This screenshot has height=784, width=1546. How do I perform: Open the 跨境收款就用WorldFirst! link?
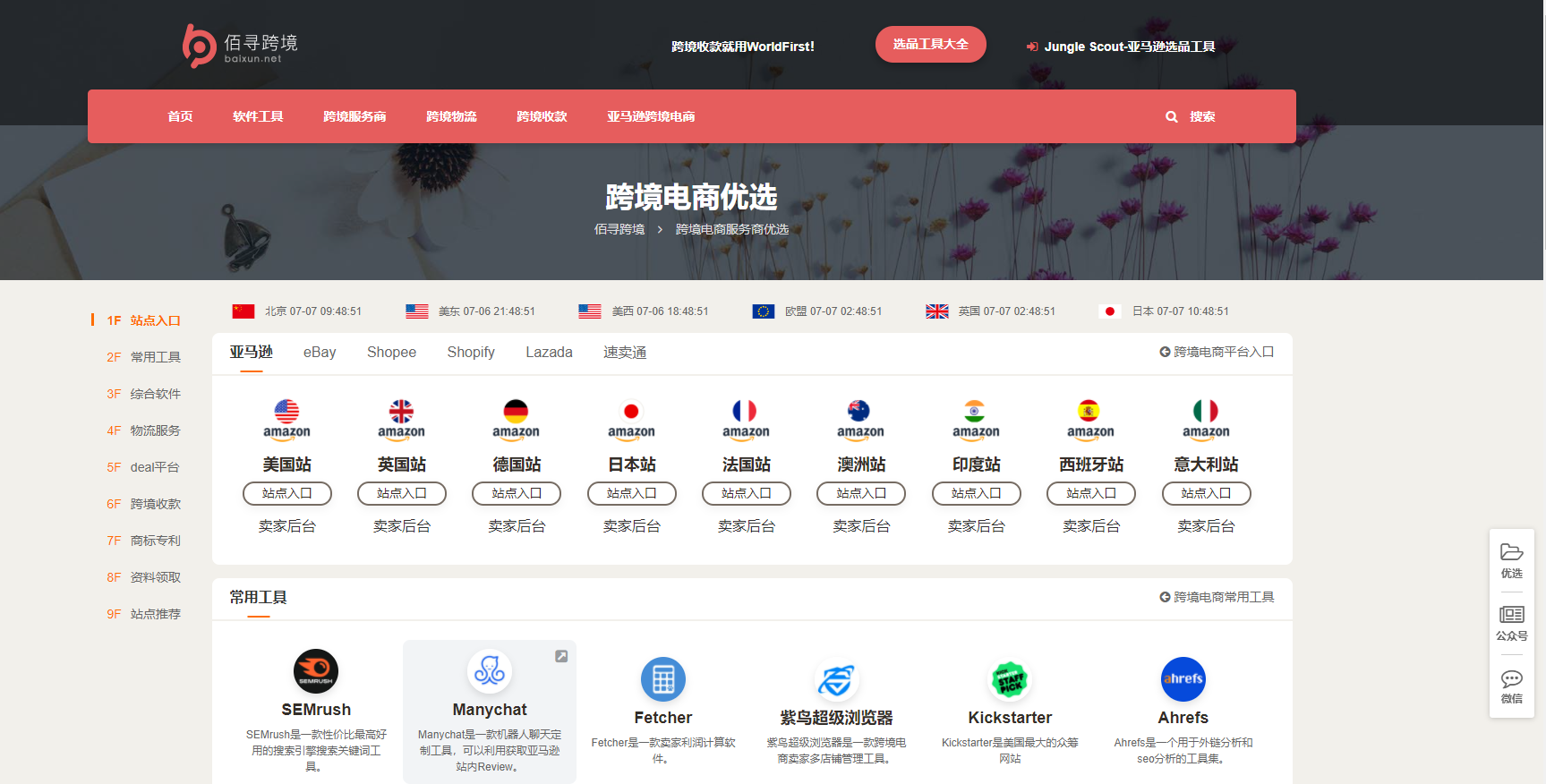pyautogui.click(x=743, y=47)
